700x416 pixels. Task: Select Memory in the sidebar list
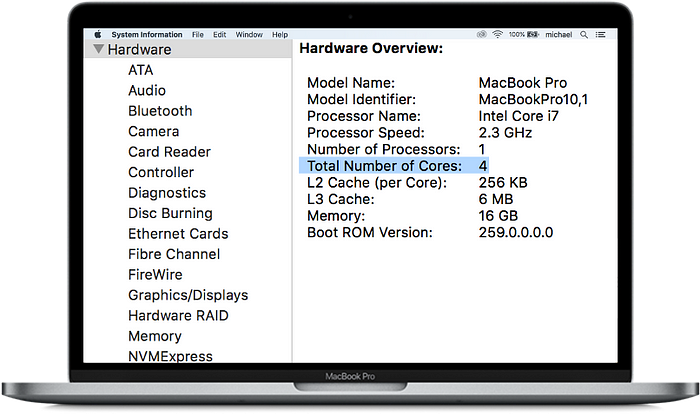155,337
